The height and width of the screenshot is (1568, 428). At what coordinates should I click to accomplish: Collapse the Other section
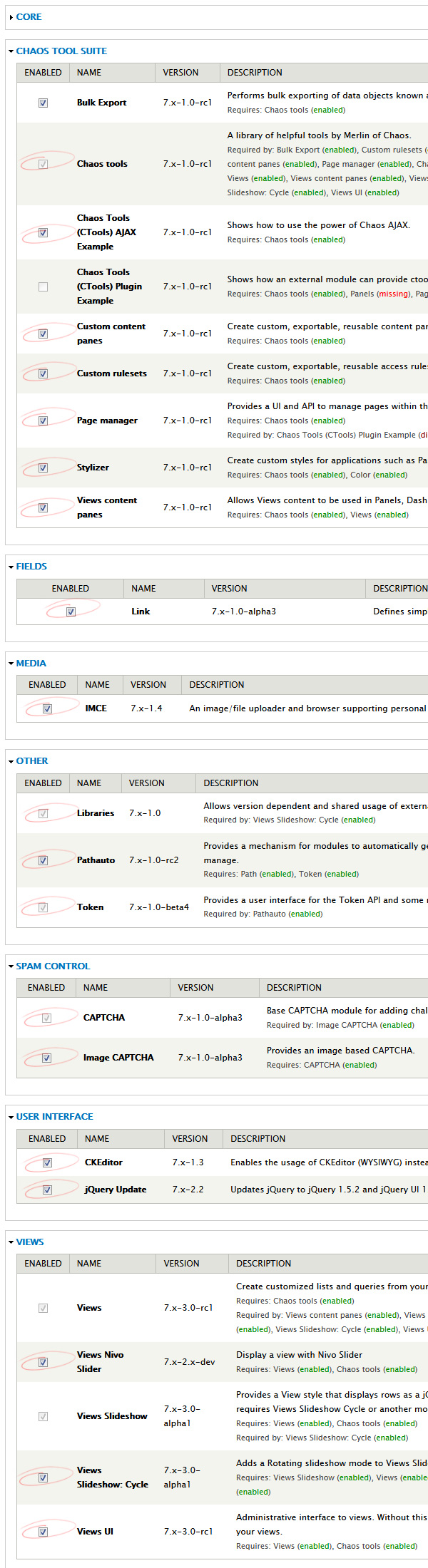click(32, 760)
